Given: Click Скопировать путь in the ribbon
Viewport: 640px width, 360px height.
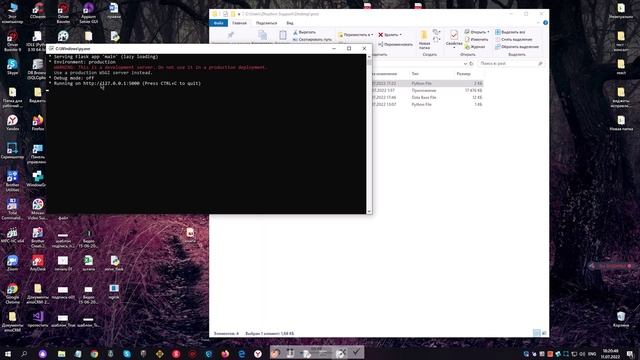Looking at the screenshot, I should [x=312, y=40].
